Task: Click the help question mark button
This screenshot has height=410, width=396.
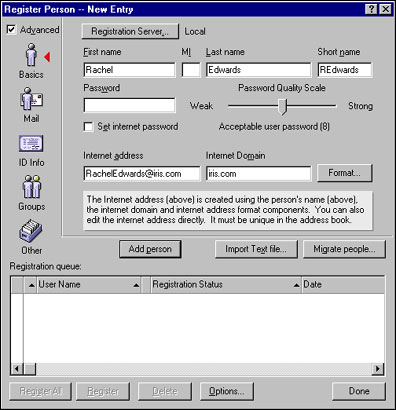Action: (371, 9)
